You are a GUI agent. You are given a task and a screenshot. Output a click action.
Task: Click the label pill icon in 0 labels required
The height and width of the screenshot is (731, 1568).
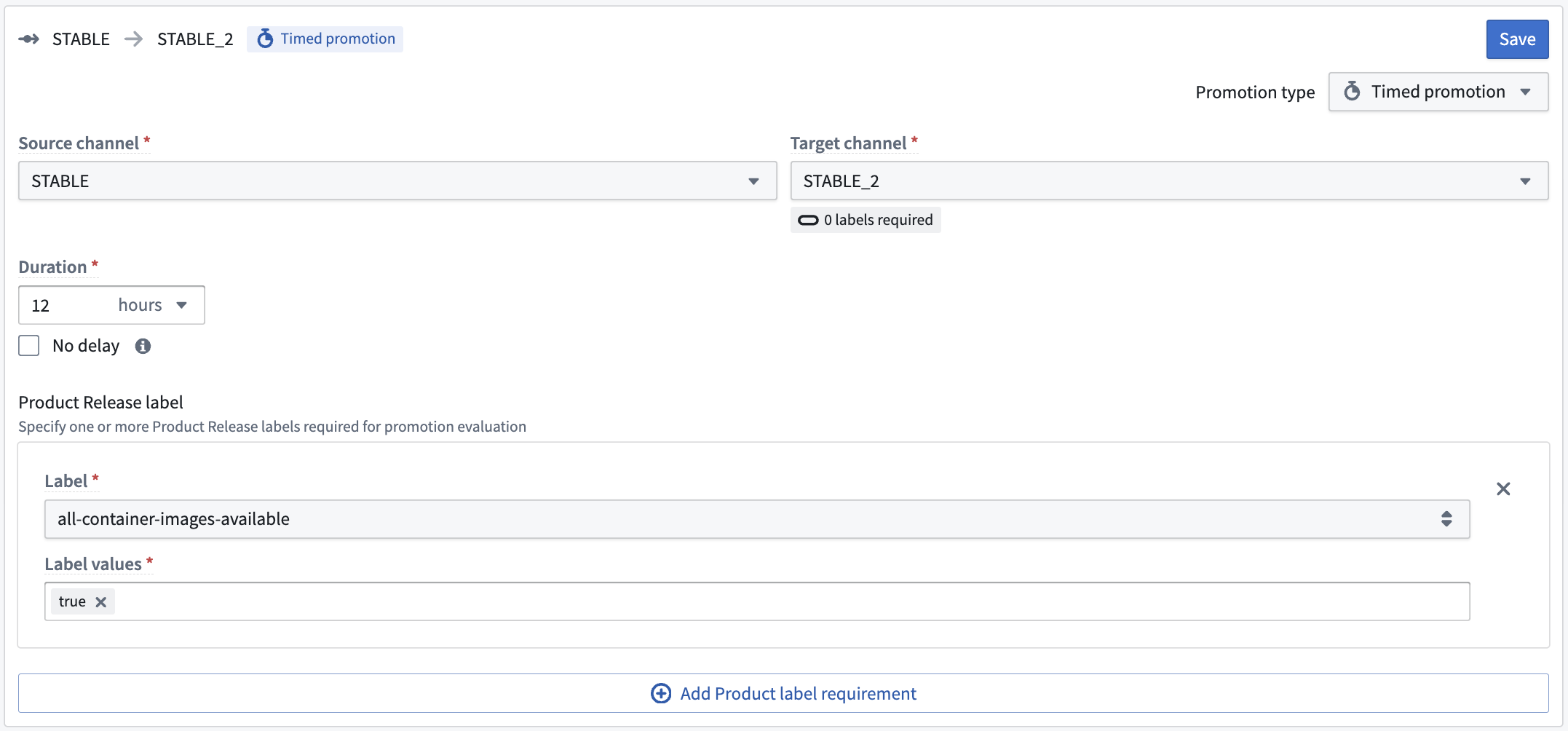coord(808,220)
